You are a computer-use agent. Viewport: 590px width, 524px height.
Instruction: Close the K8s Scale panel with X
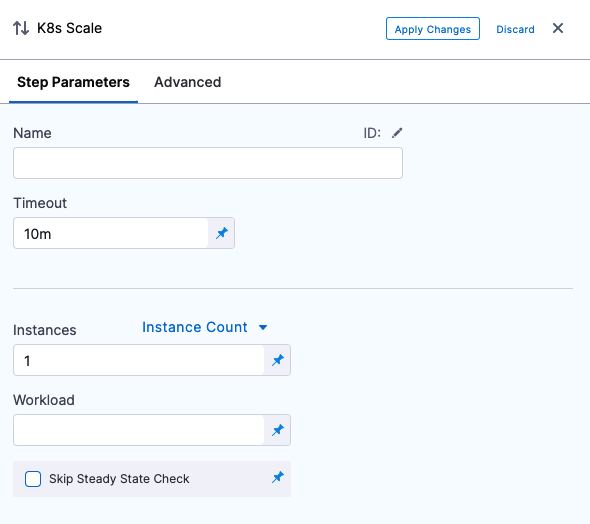[558, 28]
